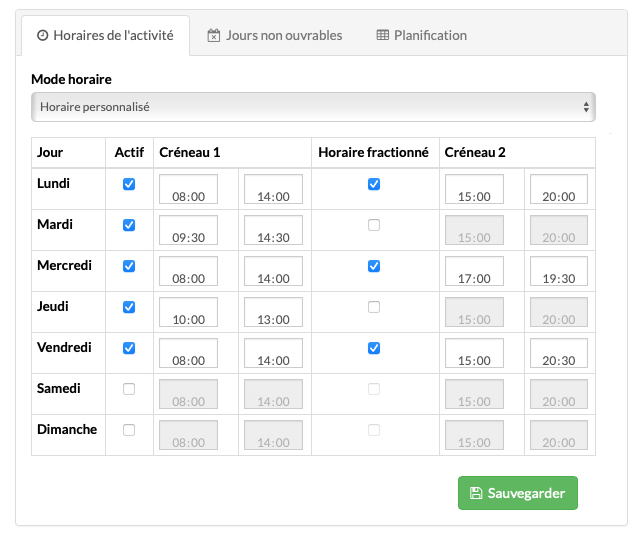Enable Horaire fractionné for Mardi
This screenshot has height=542, width=632.
pyautogui.click(x=374, y=225)
